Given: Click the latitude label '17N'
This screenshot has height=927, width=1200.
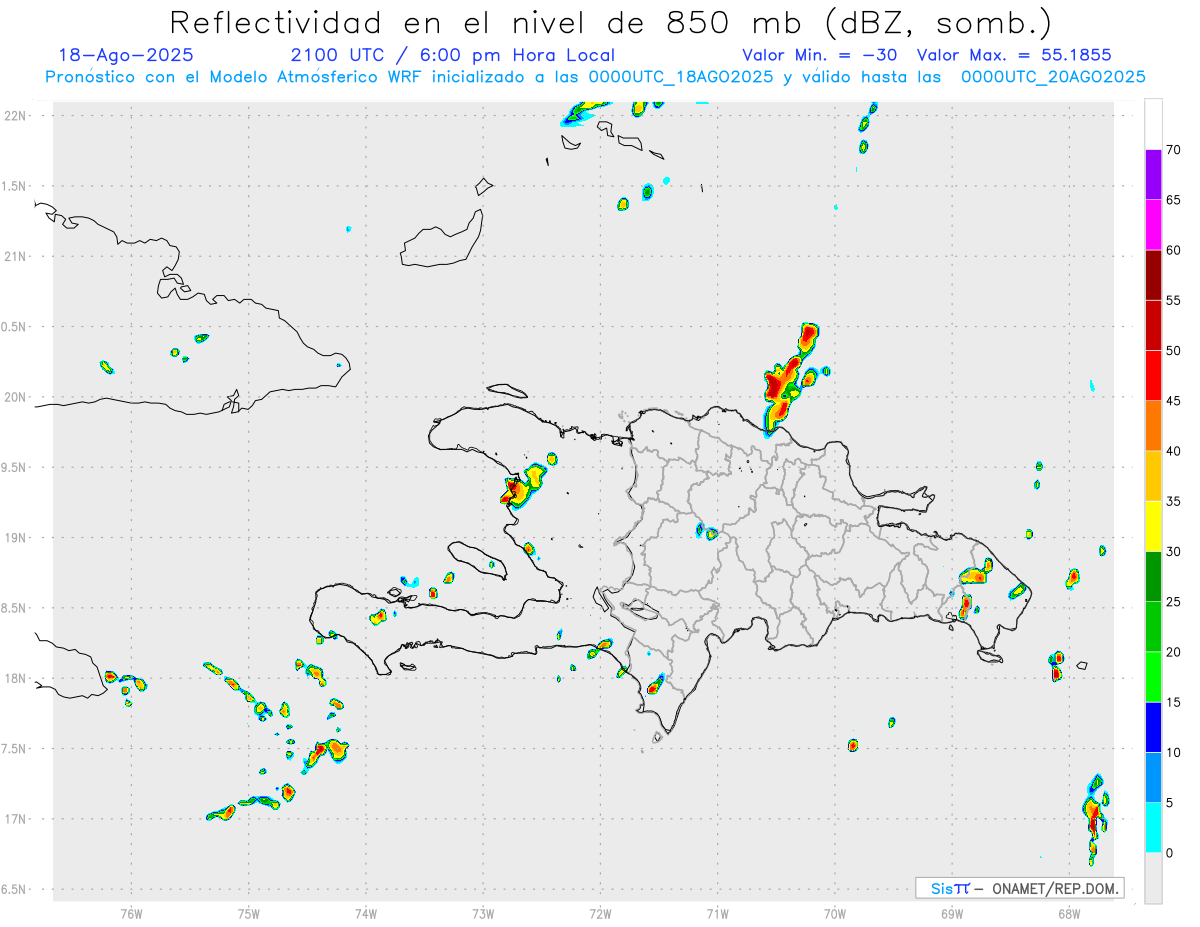Looking at the screenshot, I should point(17,819).
